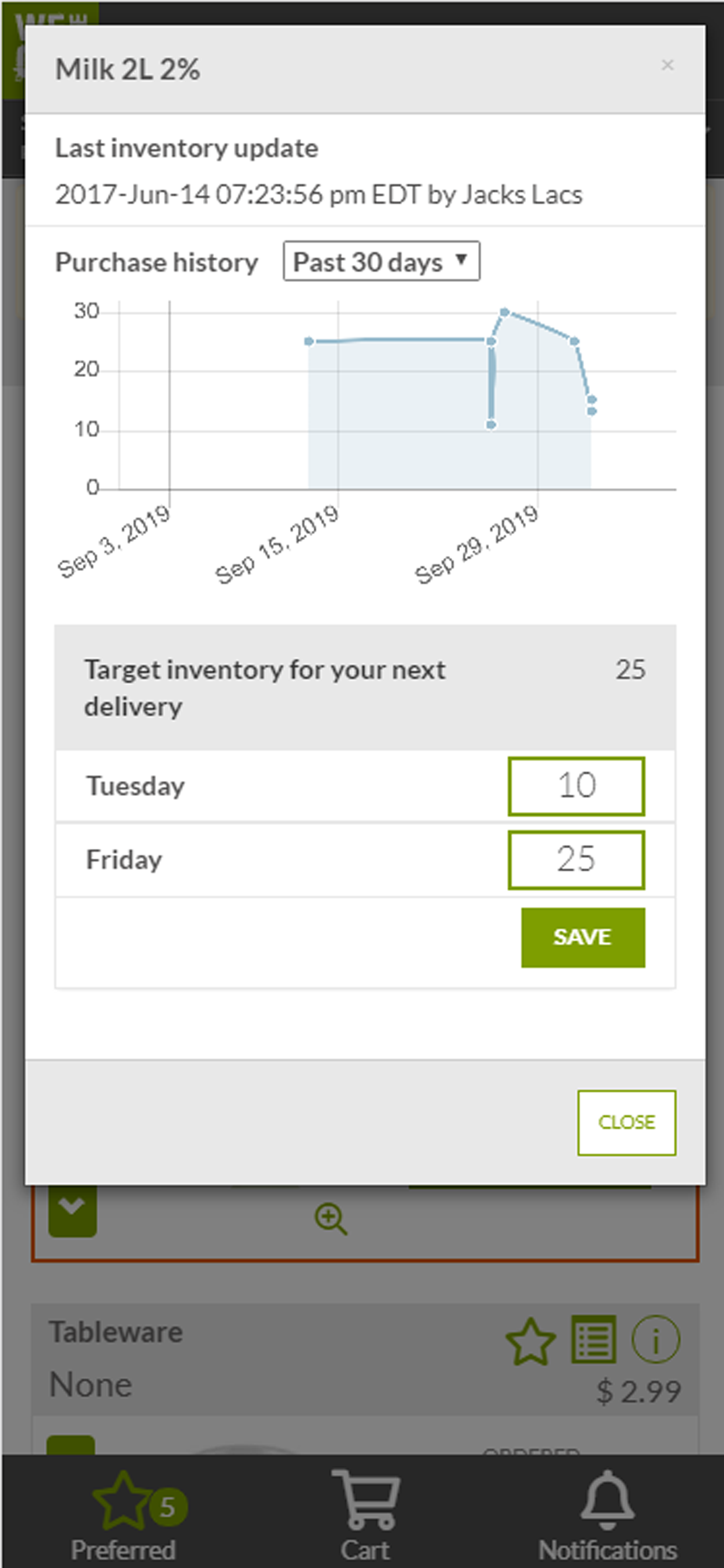Click the Tuesday quantity input field
The height and width of the screenshot is (1568, 724).
pyautogui.click(x=576, y=786)
